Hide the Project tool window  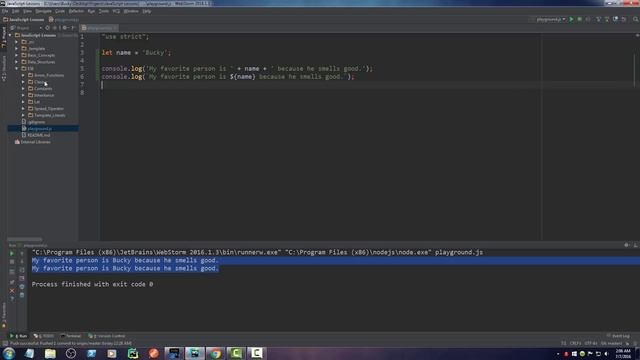73,28
